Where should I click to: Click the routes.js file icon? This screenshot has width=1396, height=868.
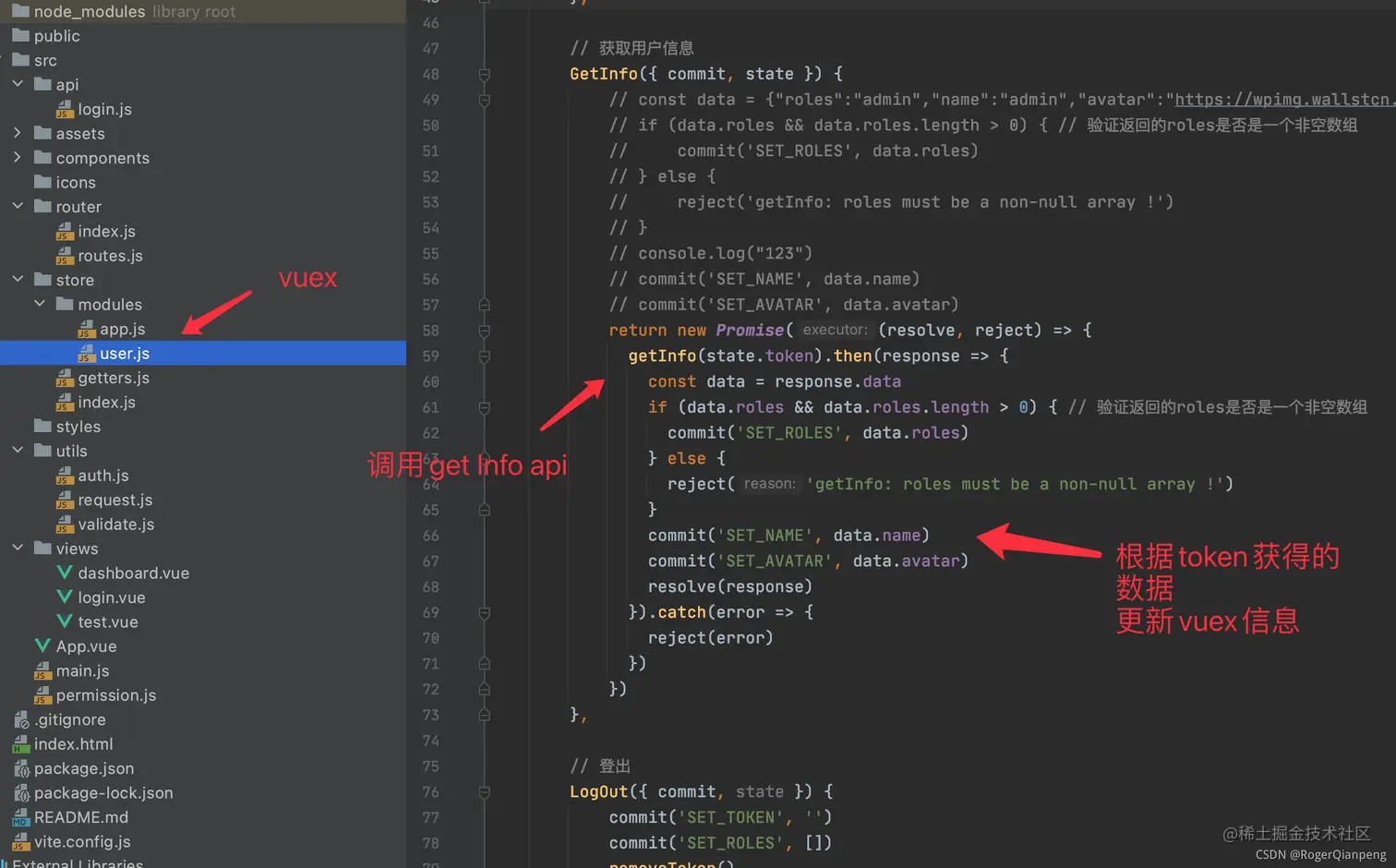coord(65,256)
